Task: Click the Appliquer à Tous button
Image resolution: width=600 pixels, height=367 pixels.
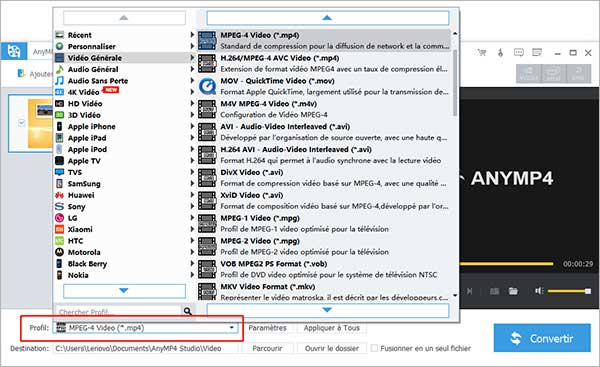Action: click(x=332, y=328)
